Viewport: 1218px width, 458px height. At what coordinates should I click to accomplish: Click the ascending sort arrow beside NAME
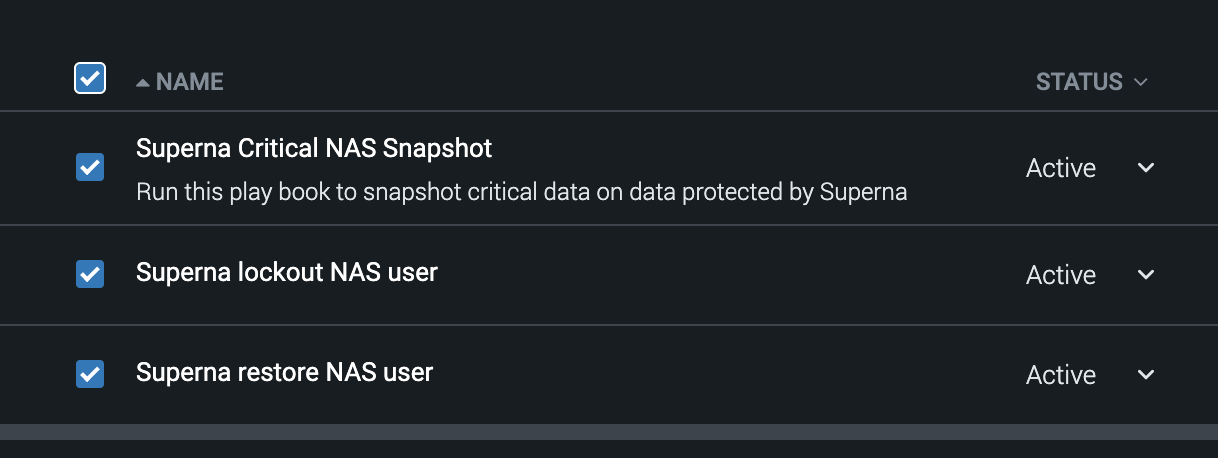[x=143, y=82]
